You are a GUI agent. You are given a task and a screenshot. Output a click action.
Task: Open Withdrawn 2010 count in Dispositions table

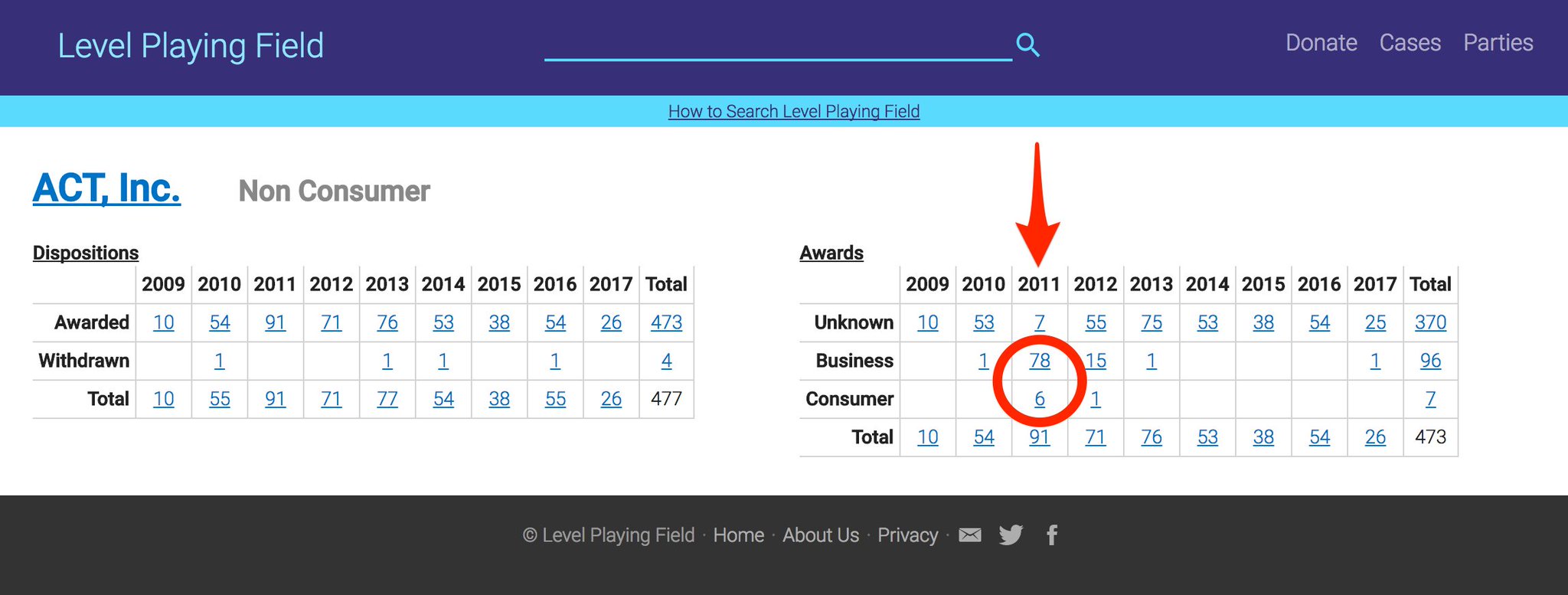point(220,361)
